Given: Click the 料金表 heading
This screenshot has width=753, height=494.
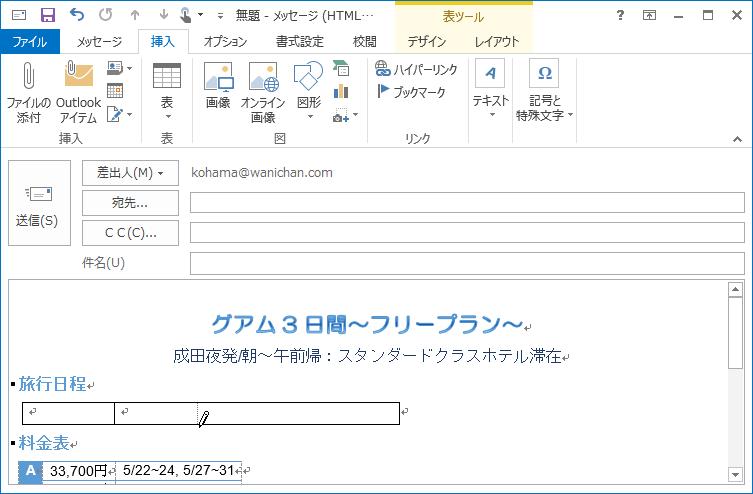Looking at the screenshot, I should coord(44,443).
